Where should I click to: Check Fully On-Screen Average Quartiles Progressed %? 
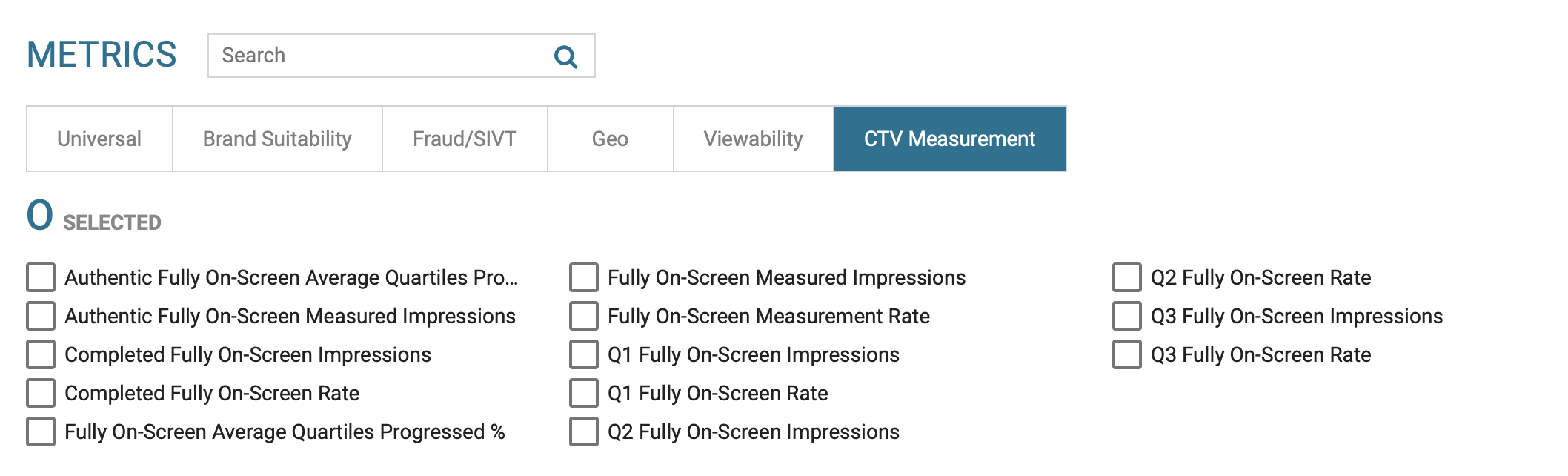pos(41,432)
